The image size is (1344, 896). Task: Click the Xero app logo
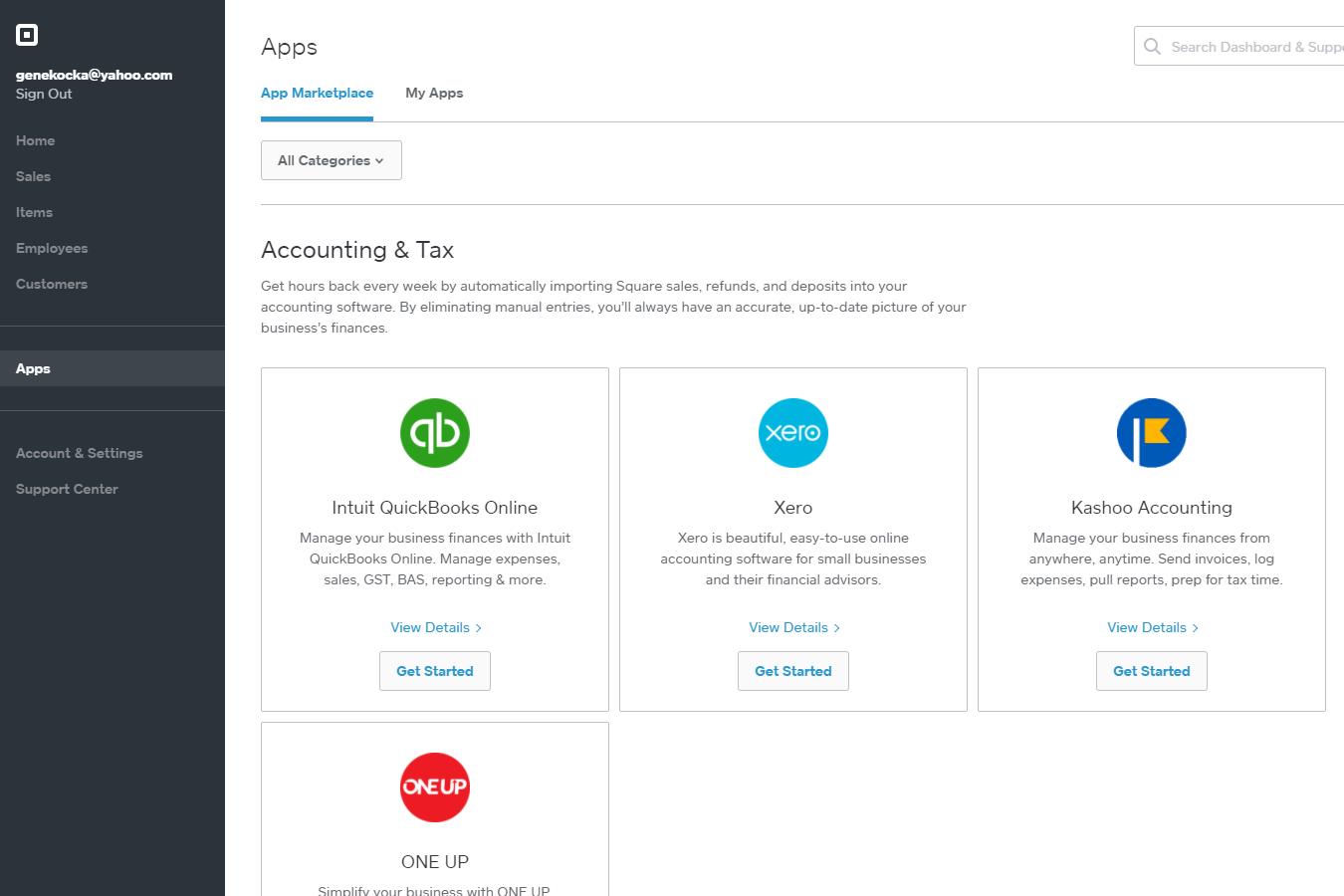(793, 433)
